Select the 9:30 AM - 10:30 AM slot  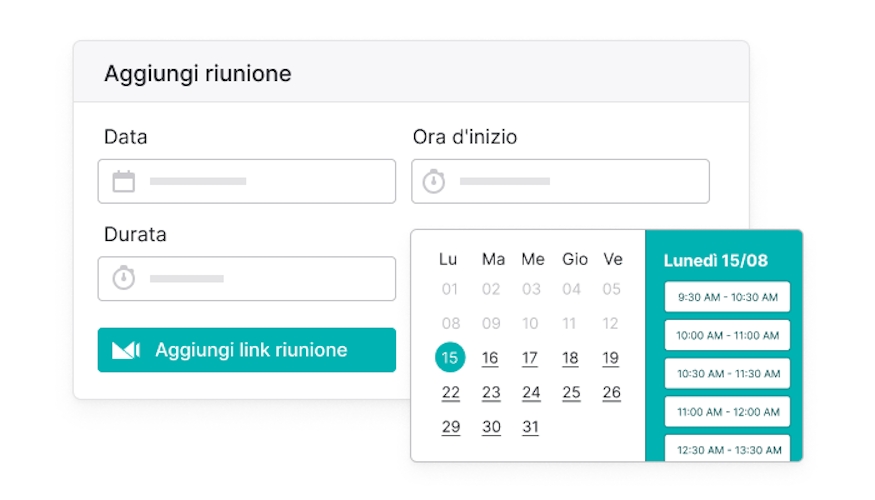tap(727, 297)
